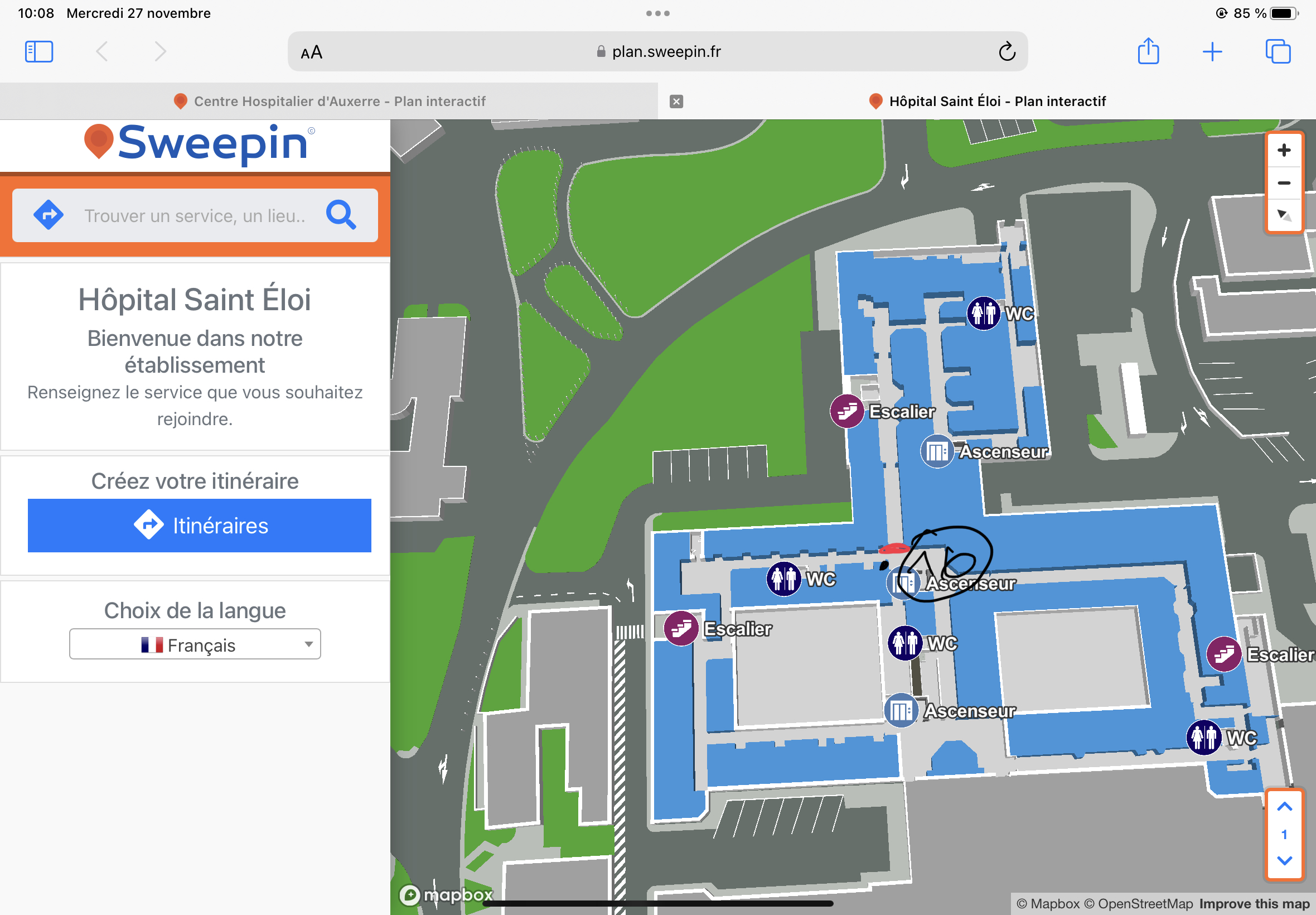Click the top WC restroom marker
Viewport: 1316px width, 915px height.
click(x=983, y=314)
